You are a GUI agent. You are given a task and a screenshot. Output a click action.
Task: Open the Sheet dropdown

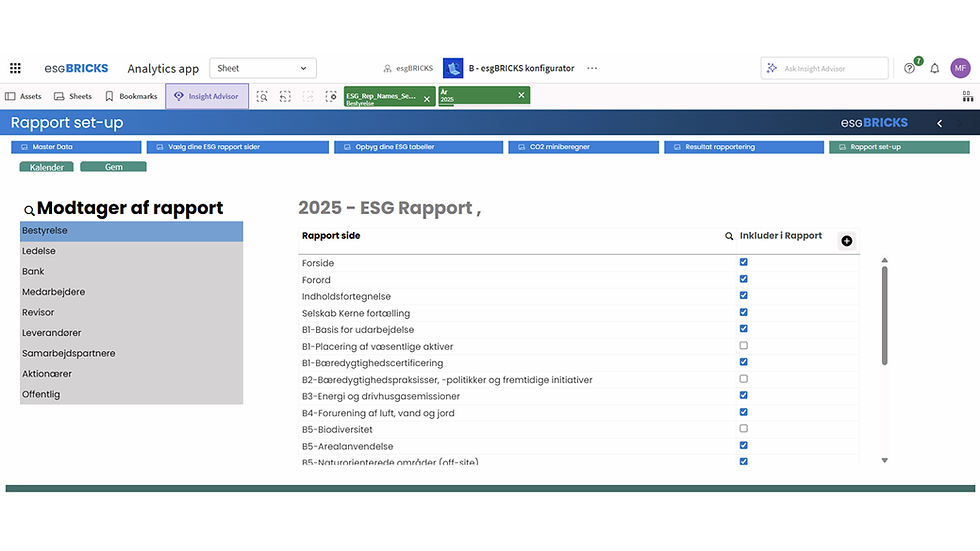click(x=262, y=68)
